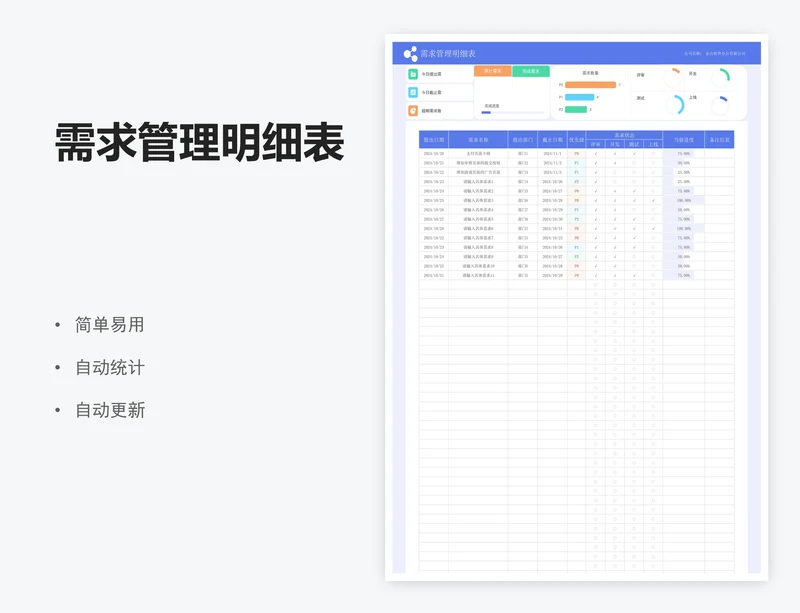Click the 需求状态 merged header cell

(x=624, y=135)
